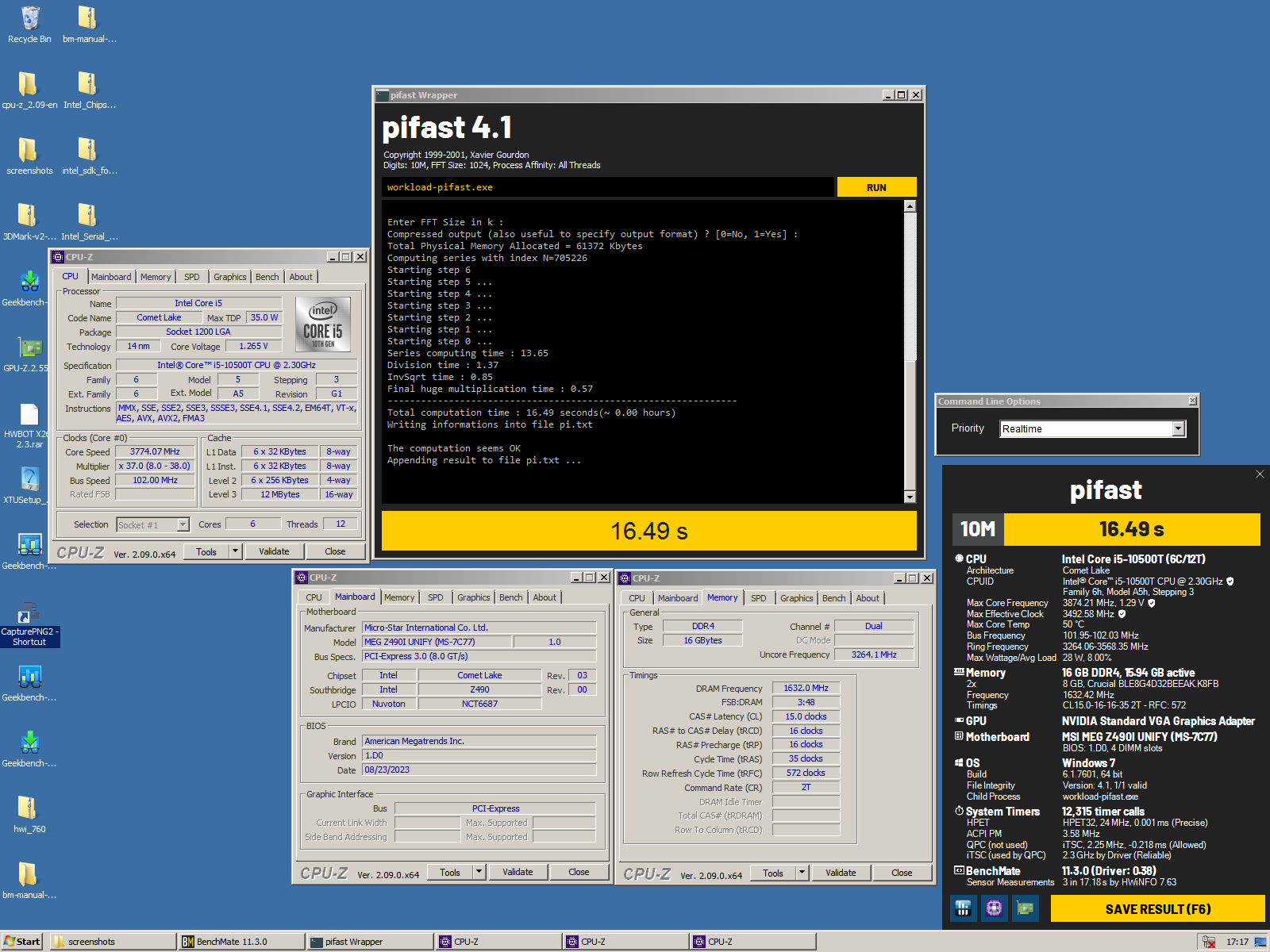Click Close in the CPU-Z Mainboard window
The width and height of the screenshot is (1270, 952).
point(579,872)
